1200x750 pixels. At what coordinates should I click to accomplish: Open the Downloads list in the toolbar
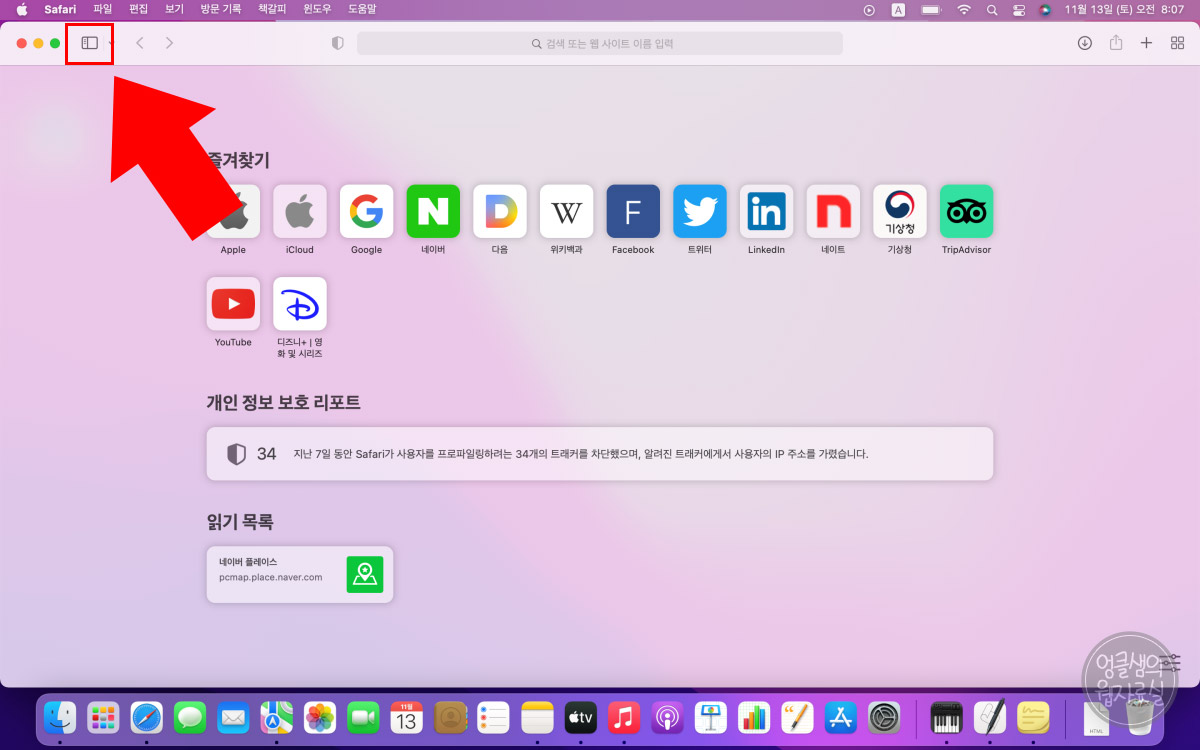(x=1084, y=43)
